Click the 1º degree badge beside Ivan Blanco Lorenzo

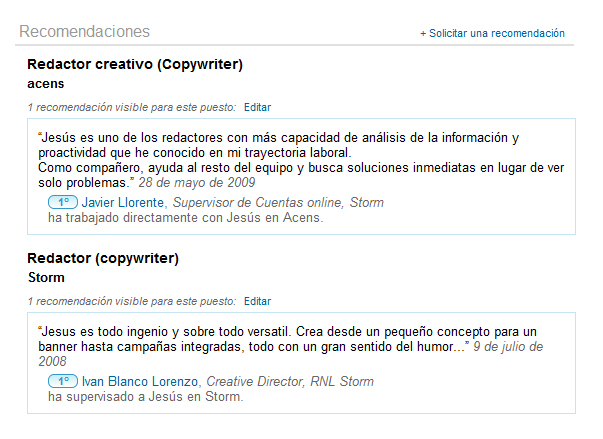click(62, 381)
